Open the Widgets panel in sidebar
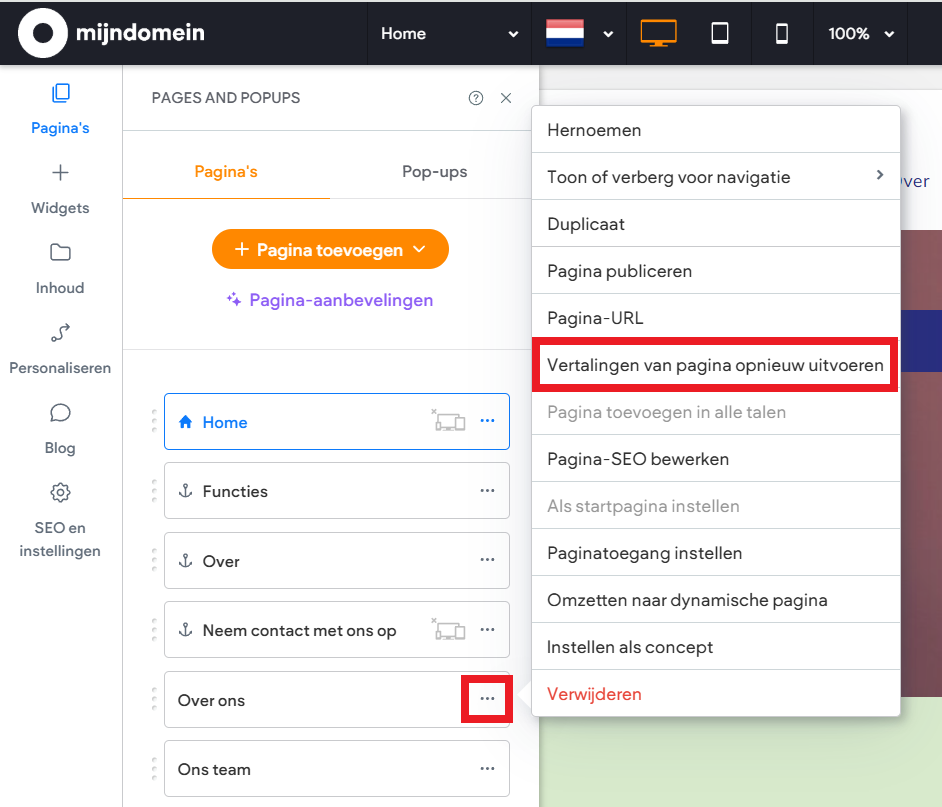Image resolution: width=942 pixels, height=807 pixels. click(60, 188)
